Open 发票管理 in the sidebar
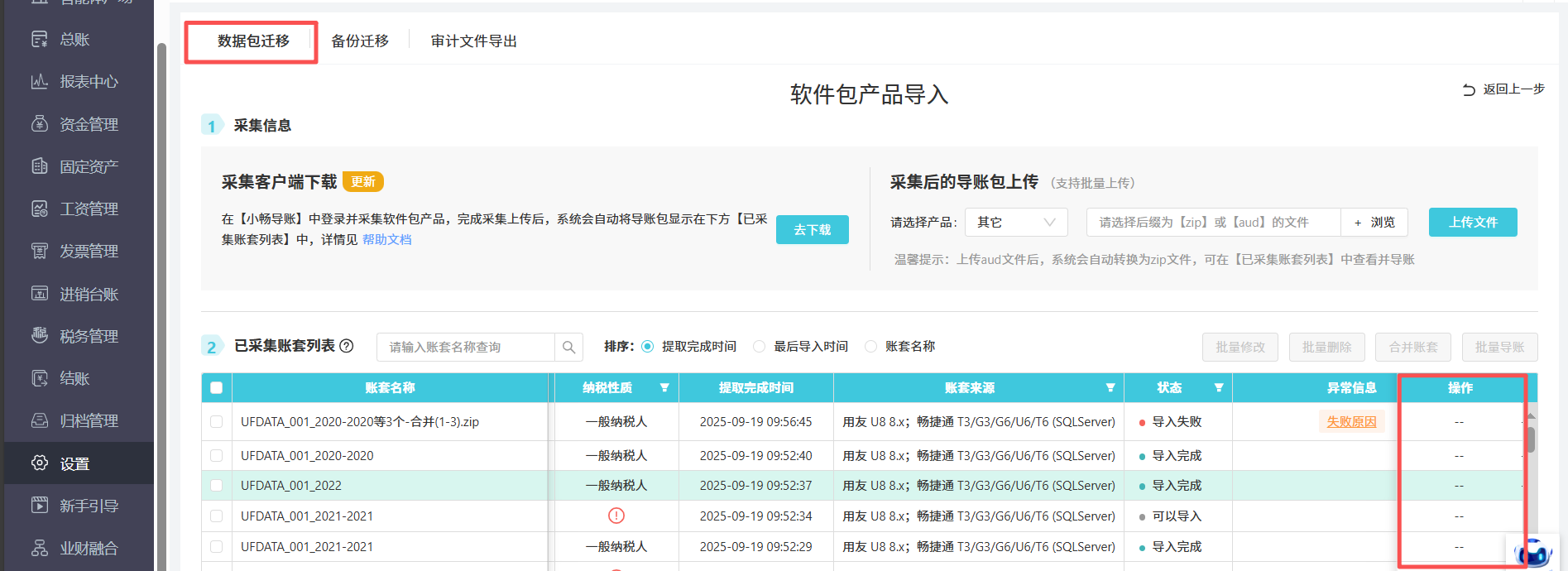The image size is (1568, 571). point(89,251)
